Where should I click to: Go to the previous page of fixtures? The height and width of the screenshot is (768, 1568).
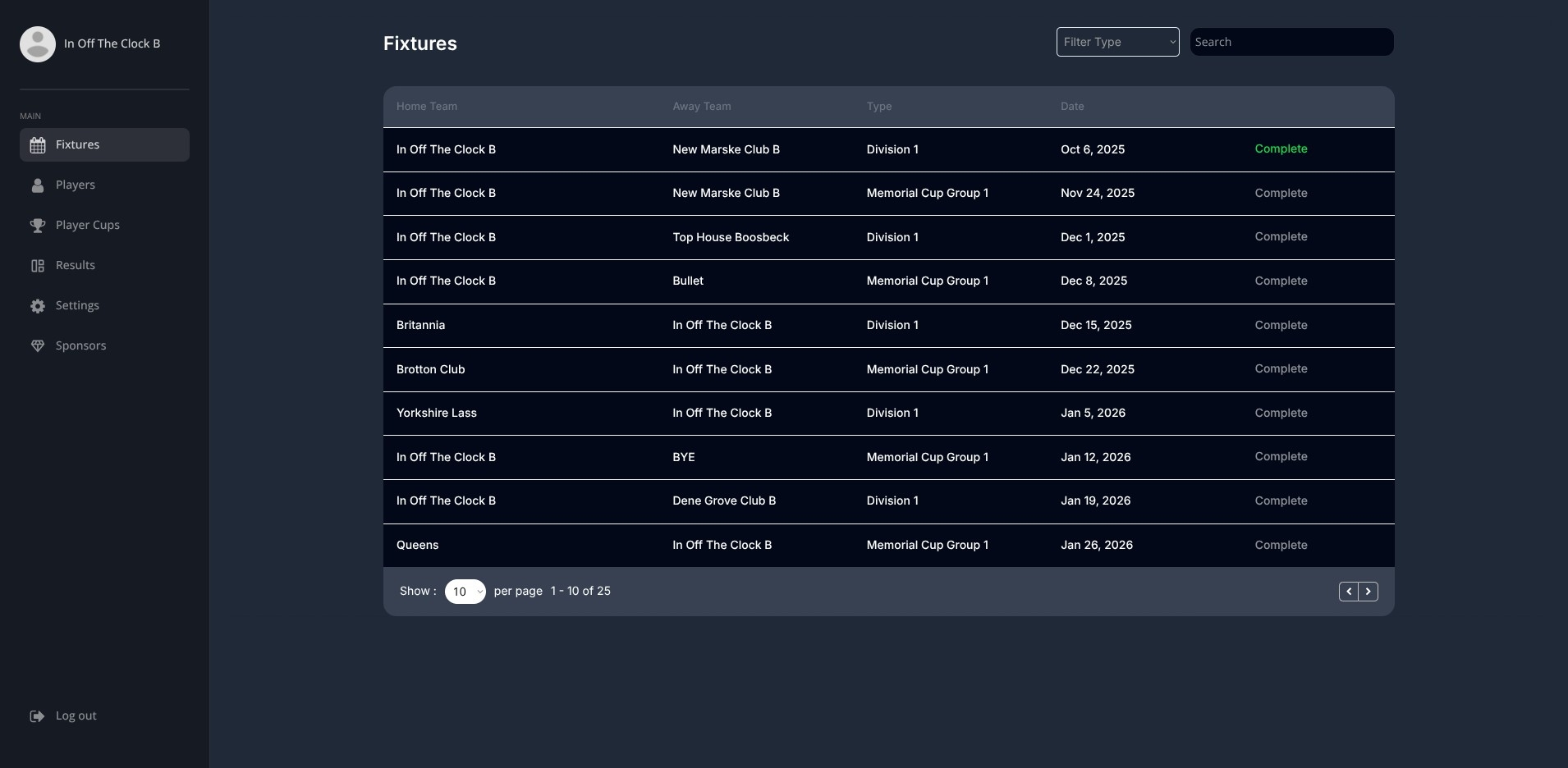[x=1348, y=592]
